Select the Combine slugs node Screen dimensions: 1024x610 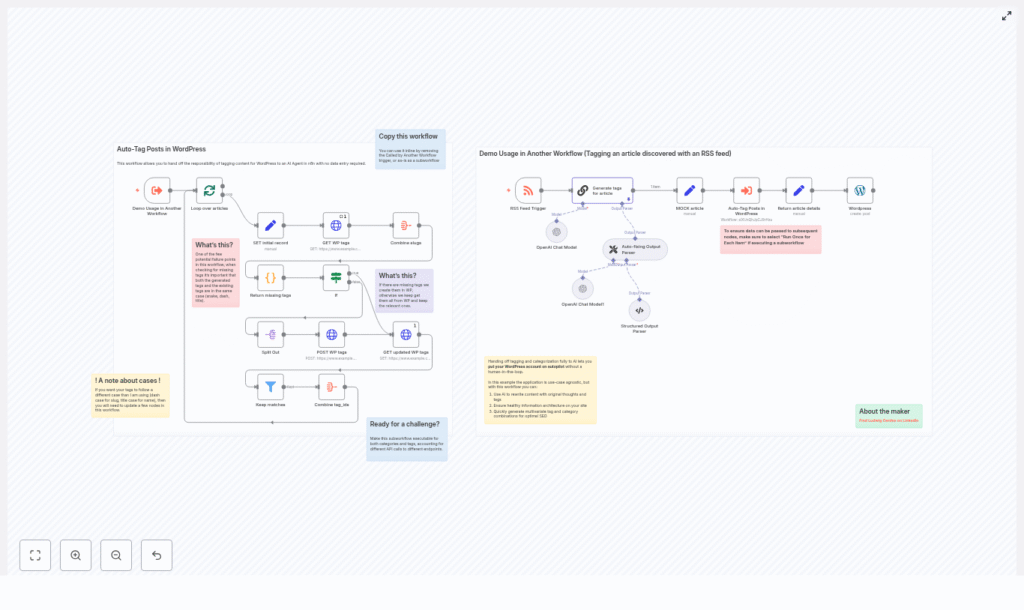[405, 225]
